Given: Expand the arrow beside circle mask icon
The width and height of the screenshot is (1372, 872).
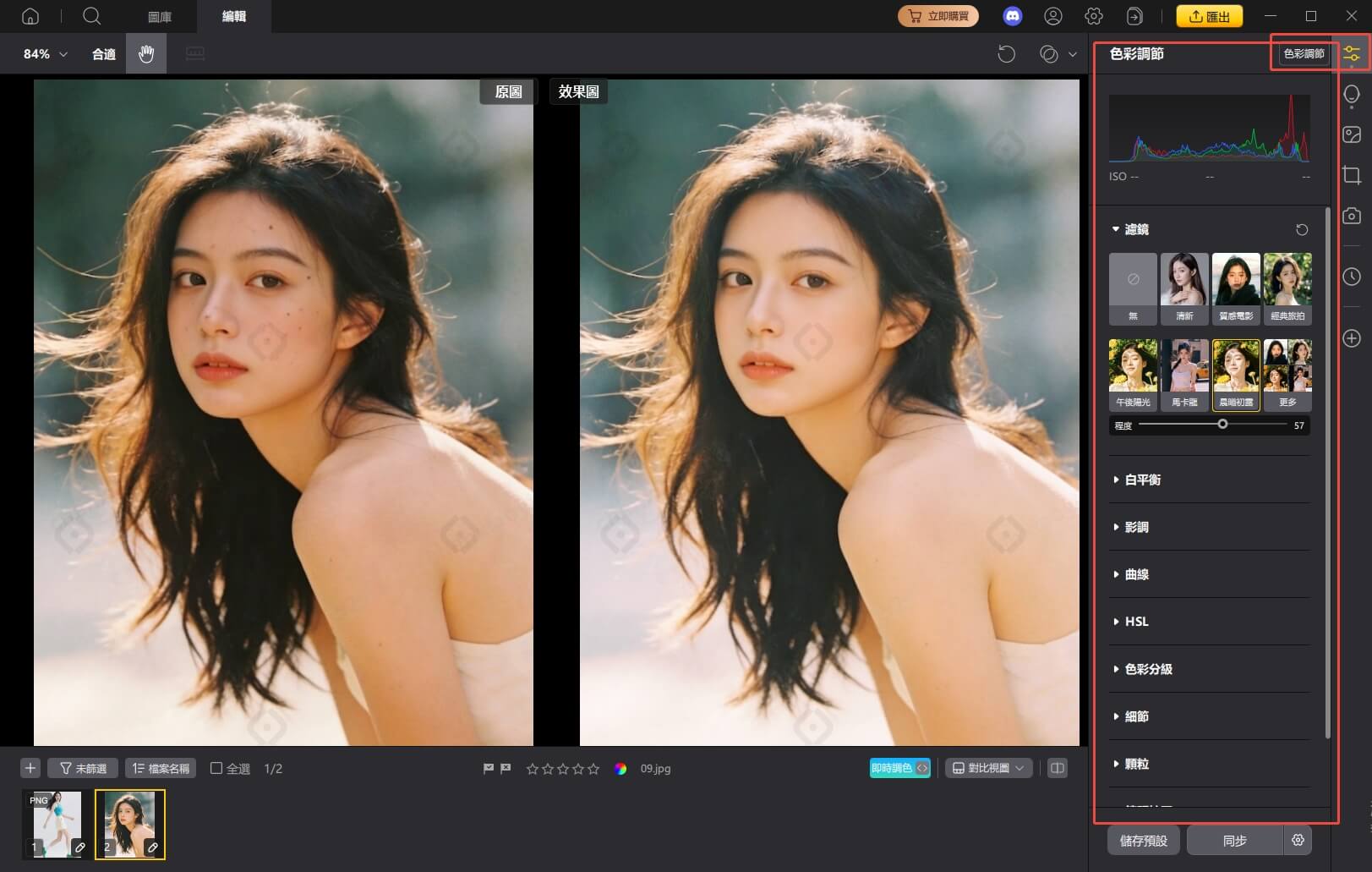Looking at the screenshot, I should click(x=1073, y=54).
